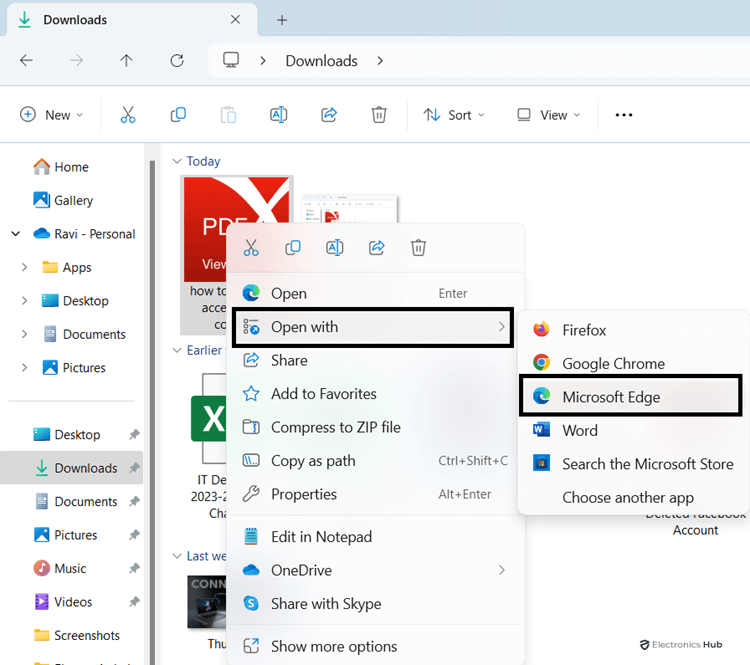Click the Cut icon in the main toolbar

(128, 115)
